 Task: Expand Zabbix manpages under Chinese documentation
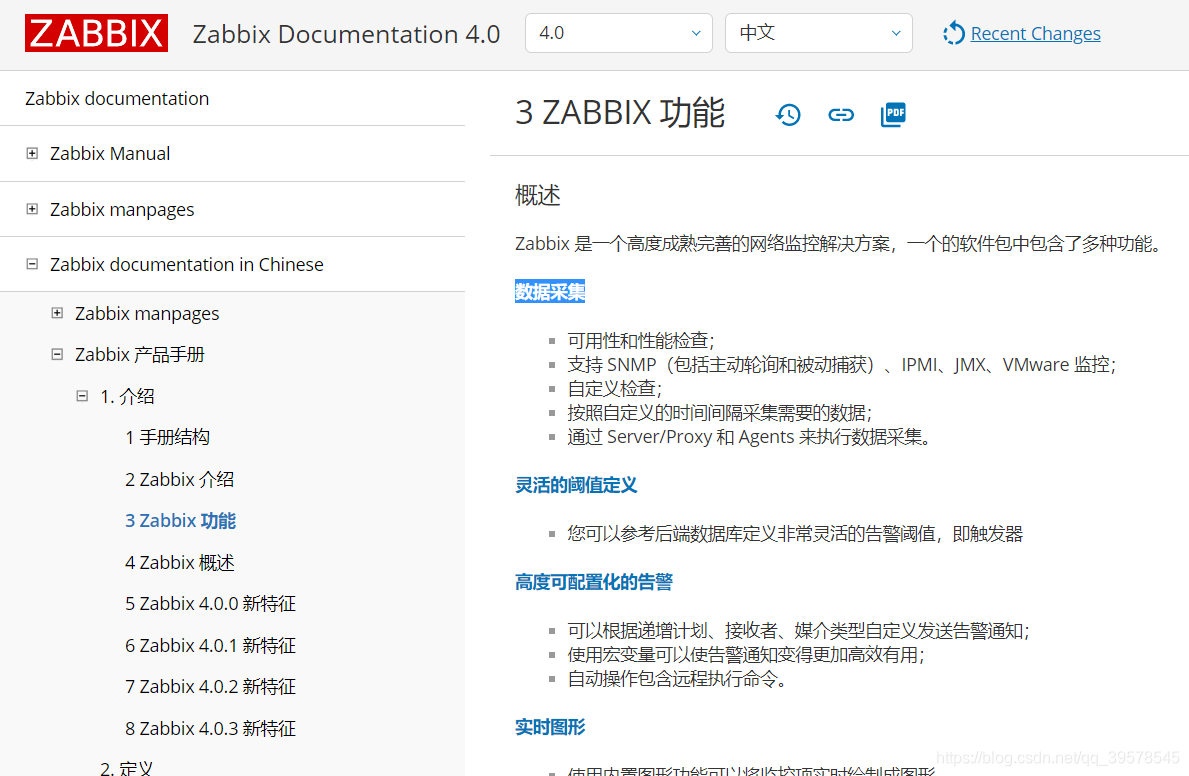click(57, 313)
